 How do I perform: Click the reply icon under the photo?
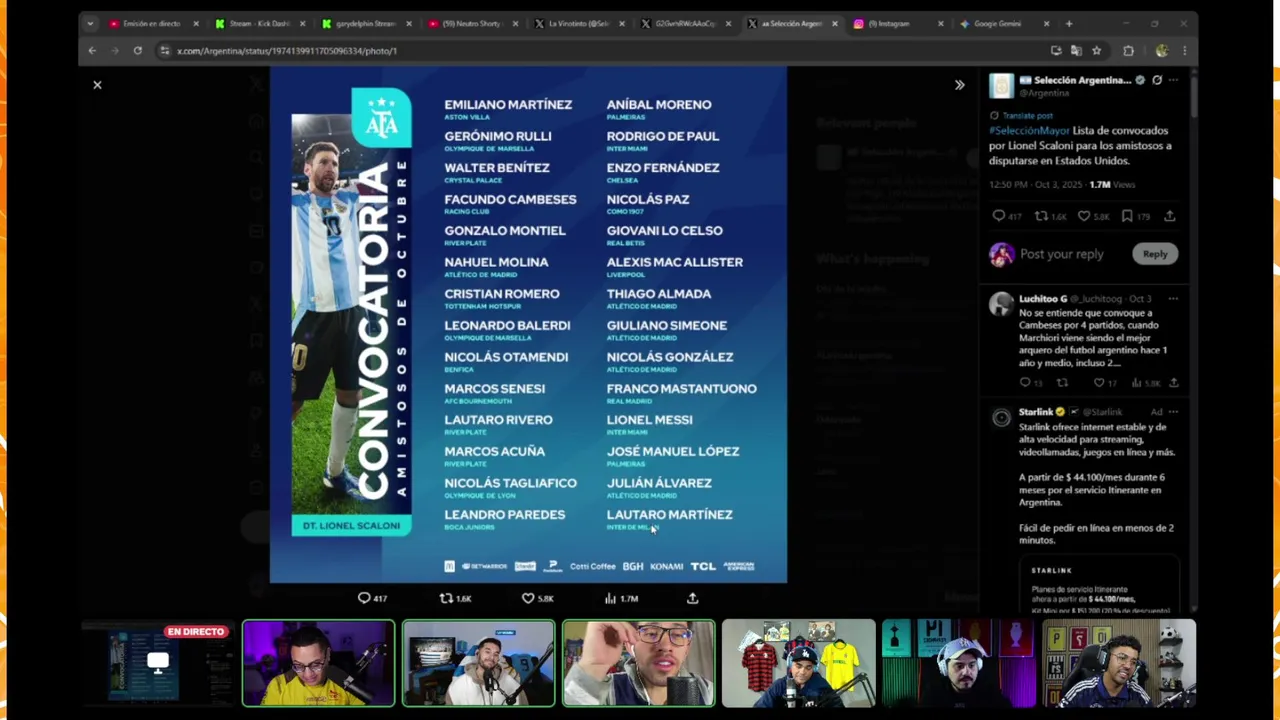pos(364,598)
